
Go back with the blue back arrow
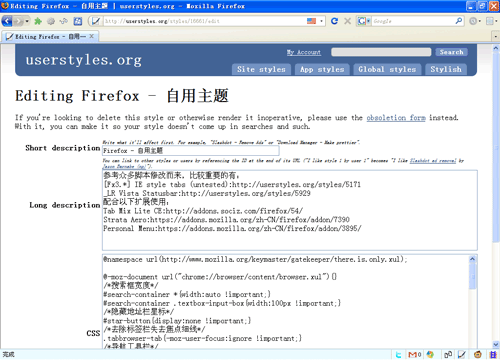[x=7, y=21]
